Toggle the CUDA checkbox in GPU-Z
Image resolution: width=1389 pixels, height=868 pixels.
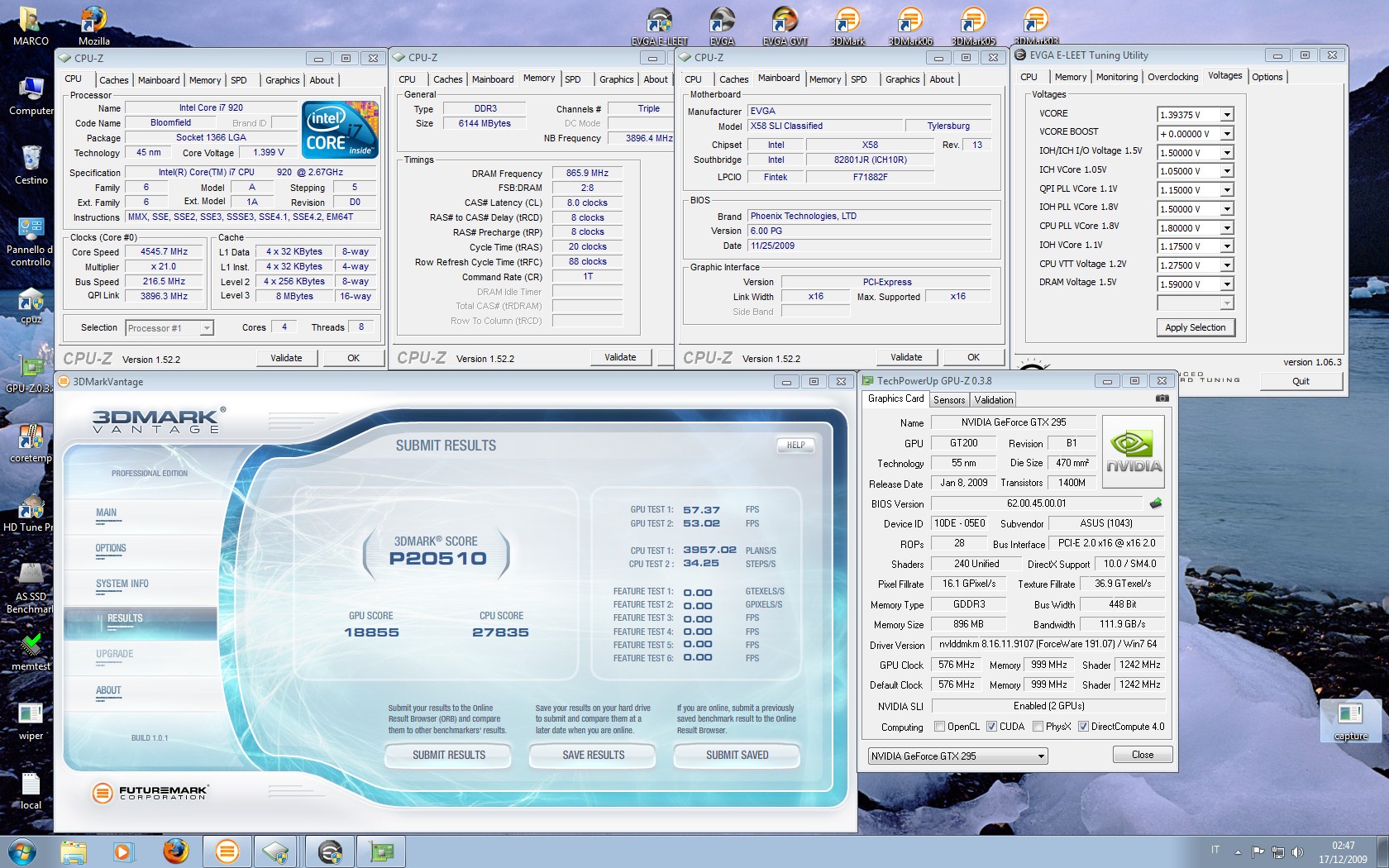pyautogui.click(x=991, y=727)
